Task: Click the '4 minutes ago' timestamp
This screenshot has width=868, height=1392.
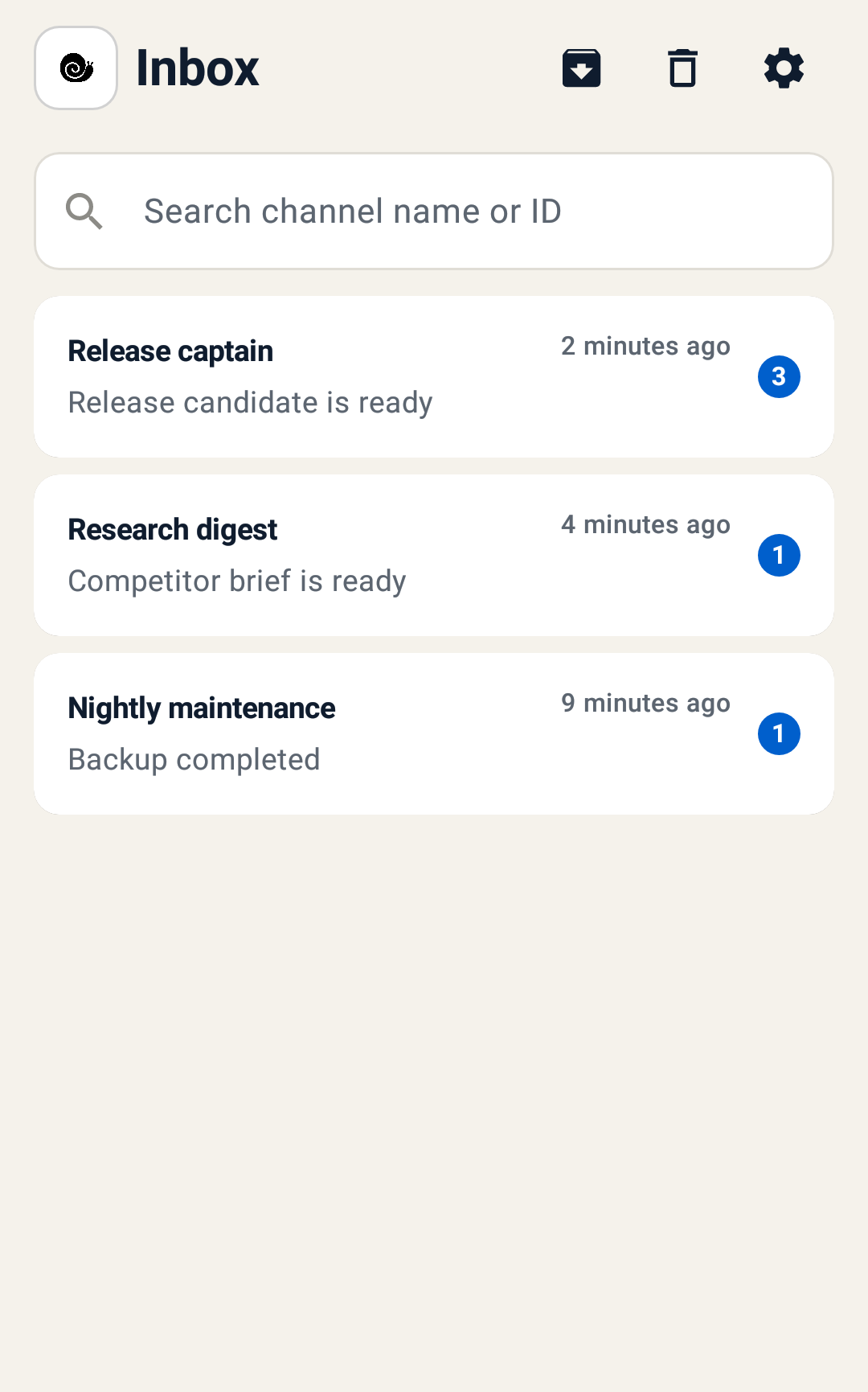Action: click(x=645, y=525)
